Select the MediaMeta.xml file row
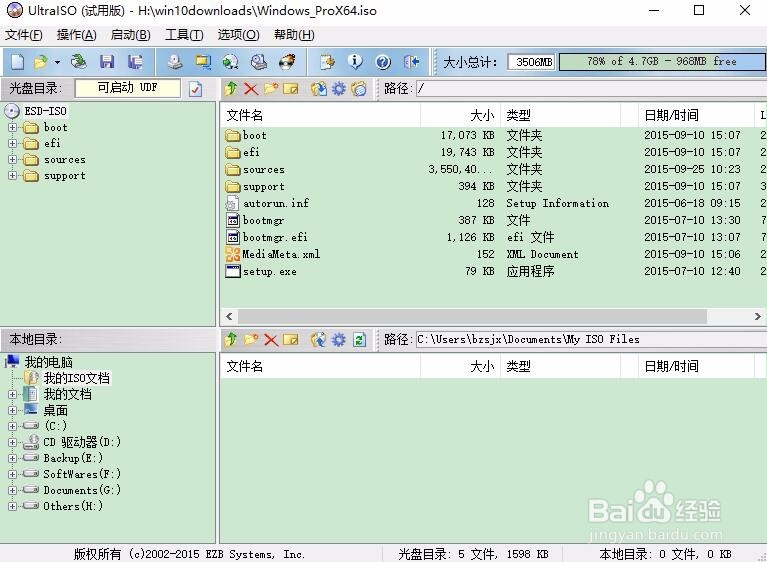This screenshot has width=767, height=562. coord(493,254)
